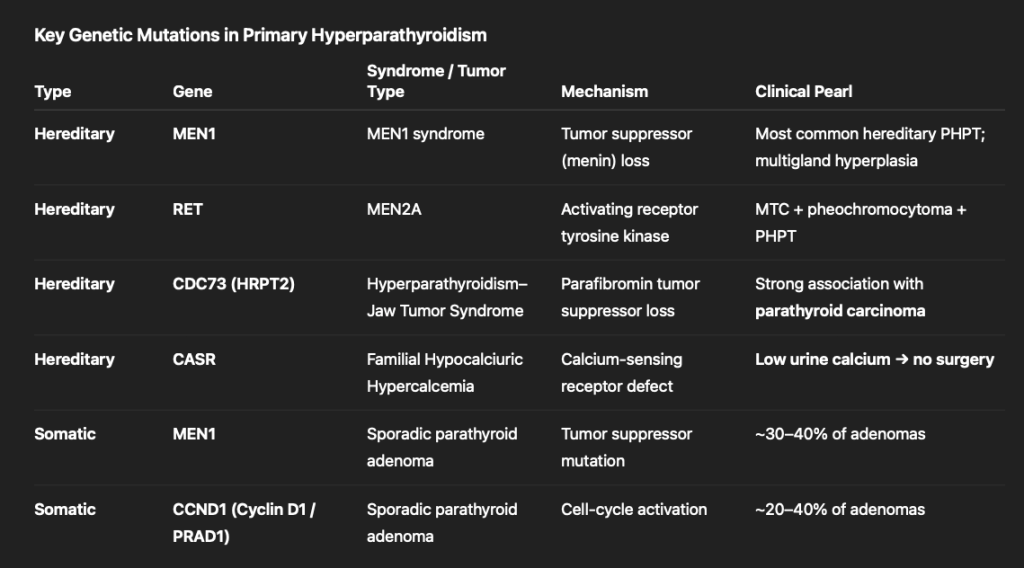
Task: Click the Type column header
Action: (52, 91)
